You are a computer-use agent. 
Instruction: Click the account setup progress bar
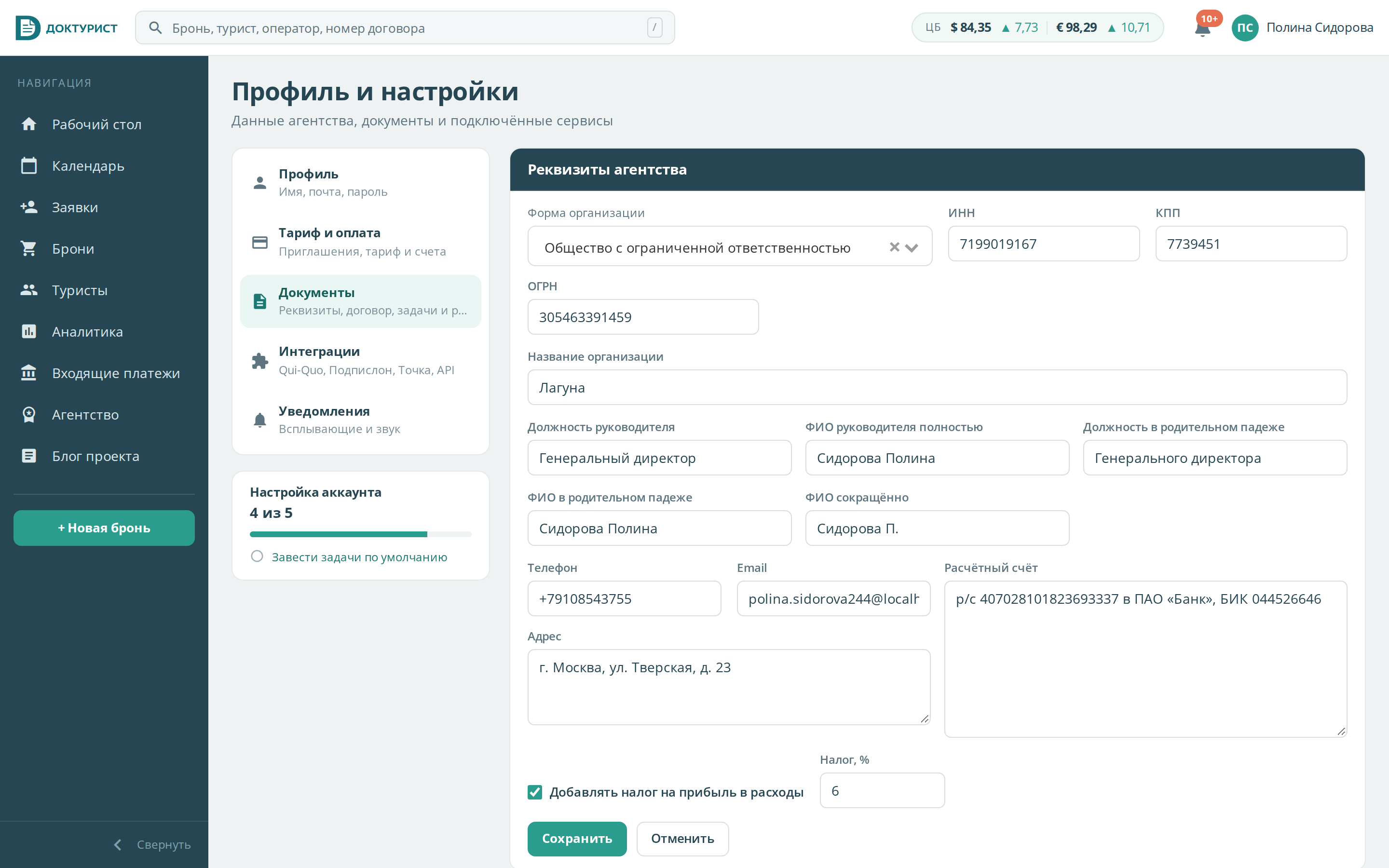[360, 534]
